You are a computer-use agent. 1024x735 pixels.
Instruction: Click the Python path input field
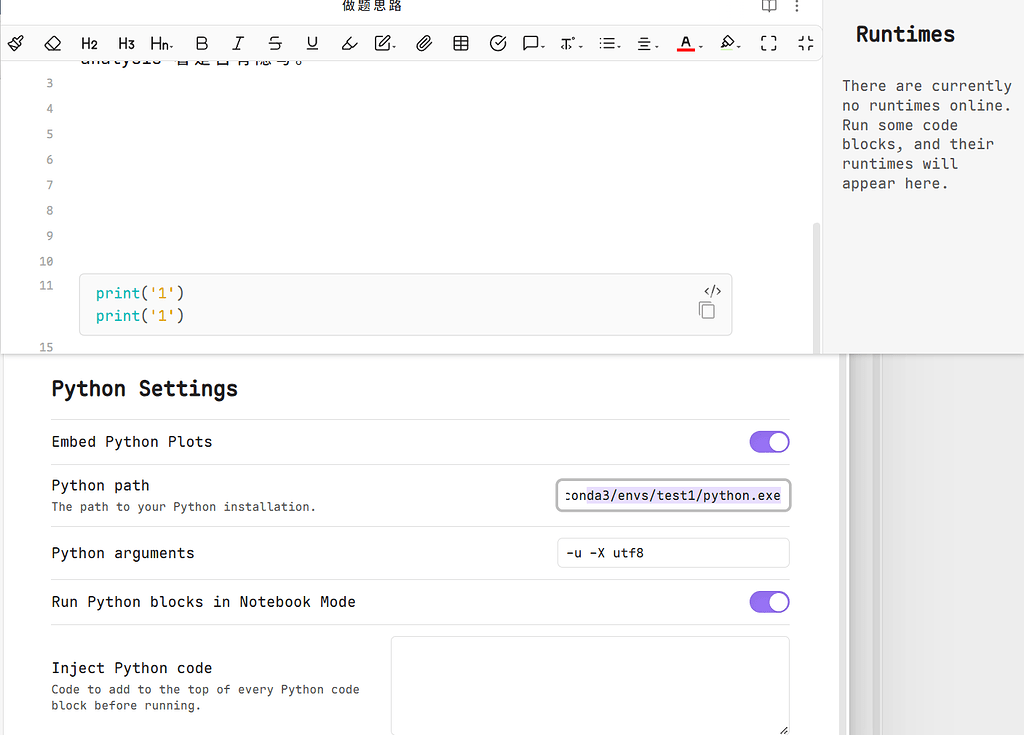click(x=673, y=496)
